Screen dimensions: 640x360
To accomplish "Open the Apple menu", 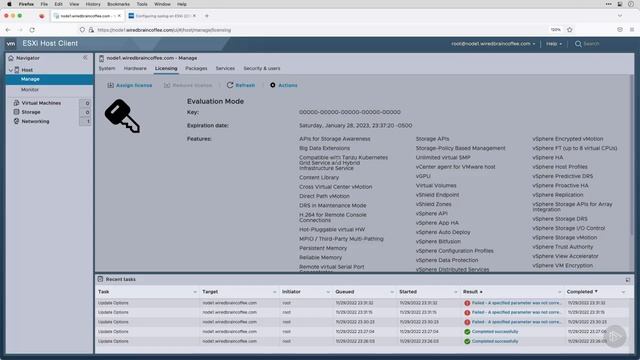I will [x=9, y=4].
